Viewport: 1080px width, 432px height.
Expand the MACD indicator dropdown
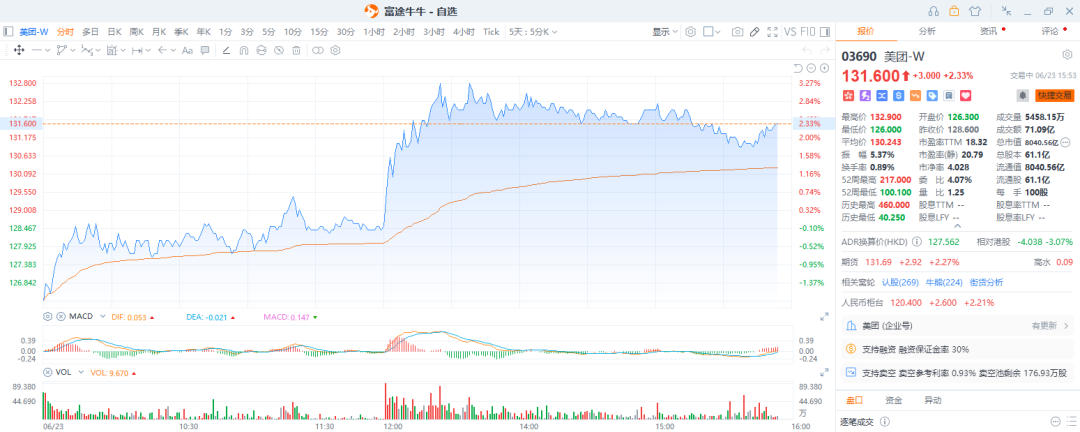tap(103, 316)
